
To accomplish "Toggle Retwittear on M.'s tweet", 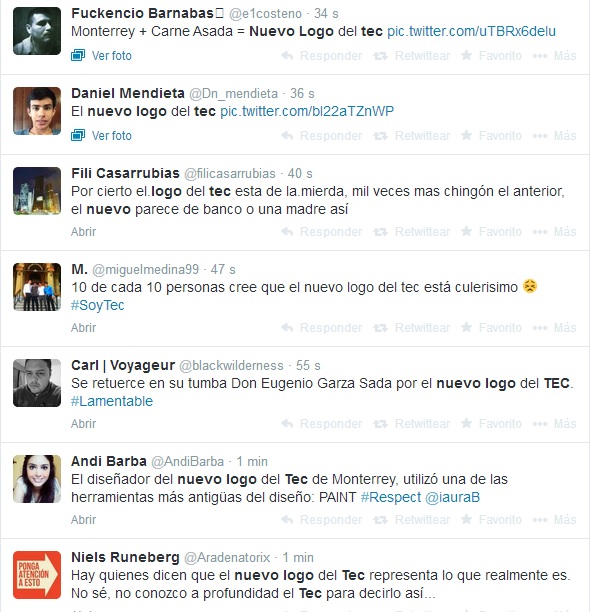I will (x=412, y=327).
